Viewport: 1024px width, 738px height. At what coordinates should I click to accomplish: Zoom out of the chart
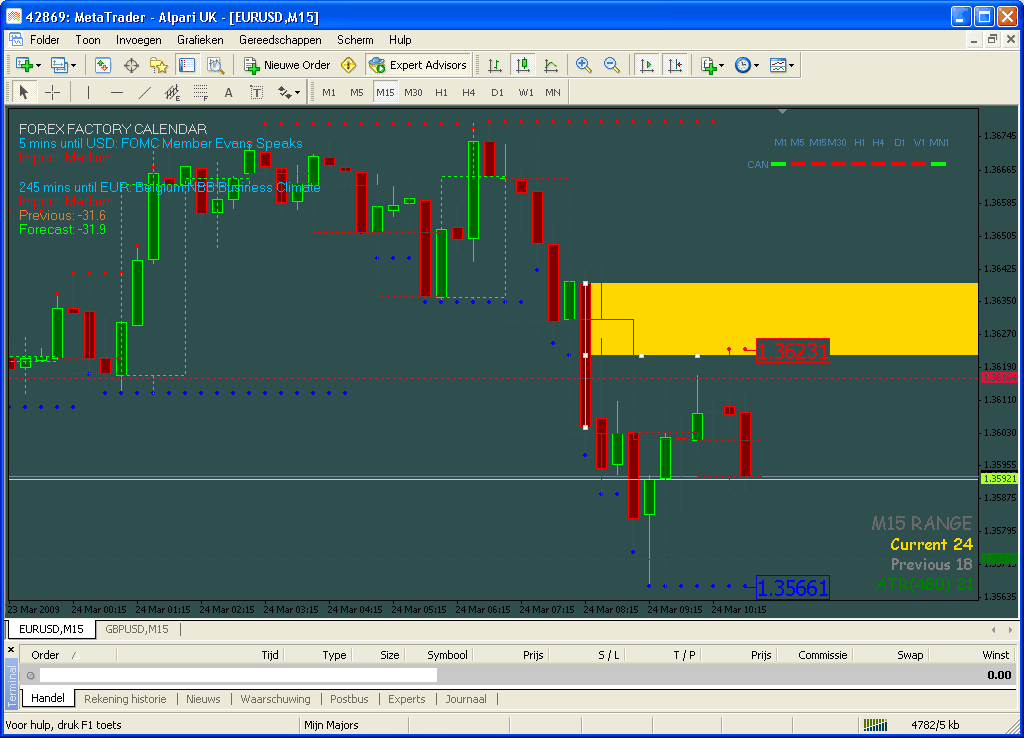click(x=611, y=65)
